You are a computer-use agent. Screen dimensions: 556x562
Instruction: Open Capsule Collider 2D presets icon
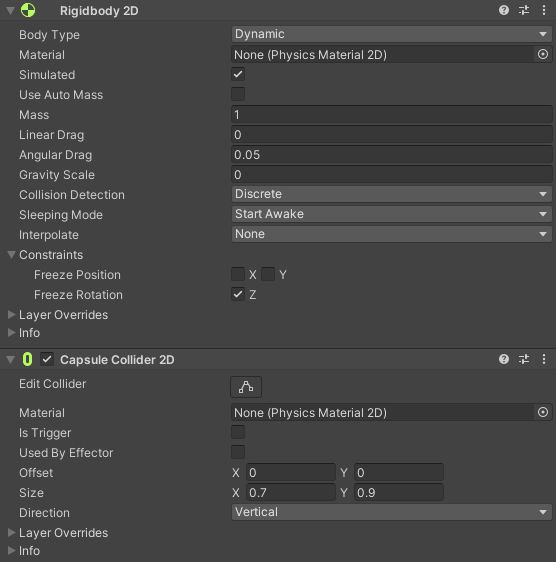tap(524, 359)
